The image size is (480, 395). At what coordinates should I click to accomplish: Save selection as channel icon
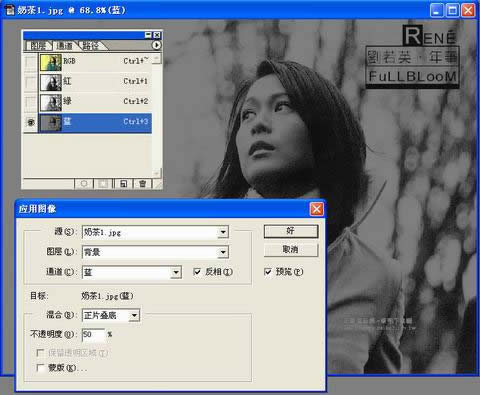(103, 184)
